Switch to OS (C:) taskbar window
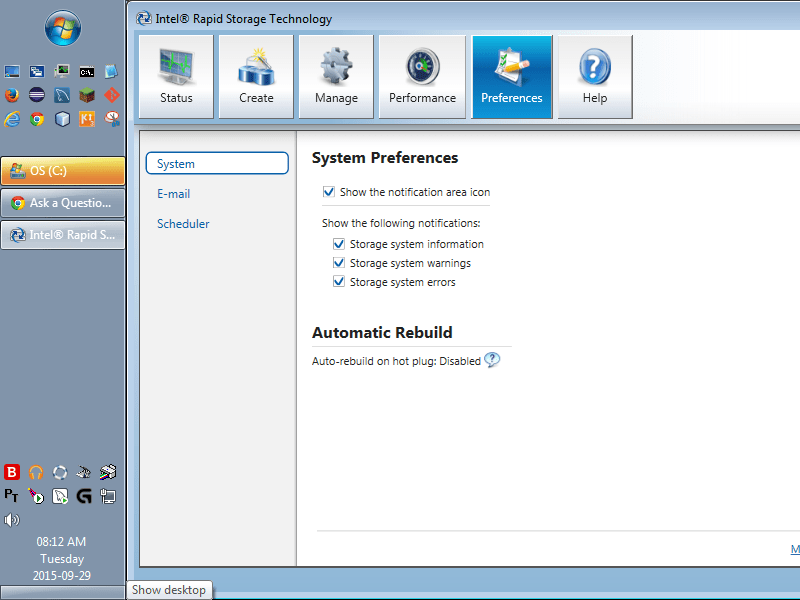800x600 pixels. [x=63, y=171]
